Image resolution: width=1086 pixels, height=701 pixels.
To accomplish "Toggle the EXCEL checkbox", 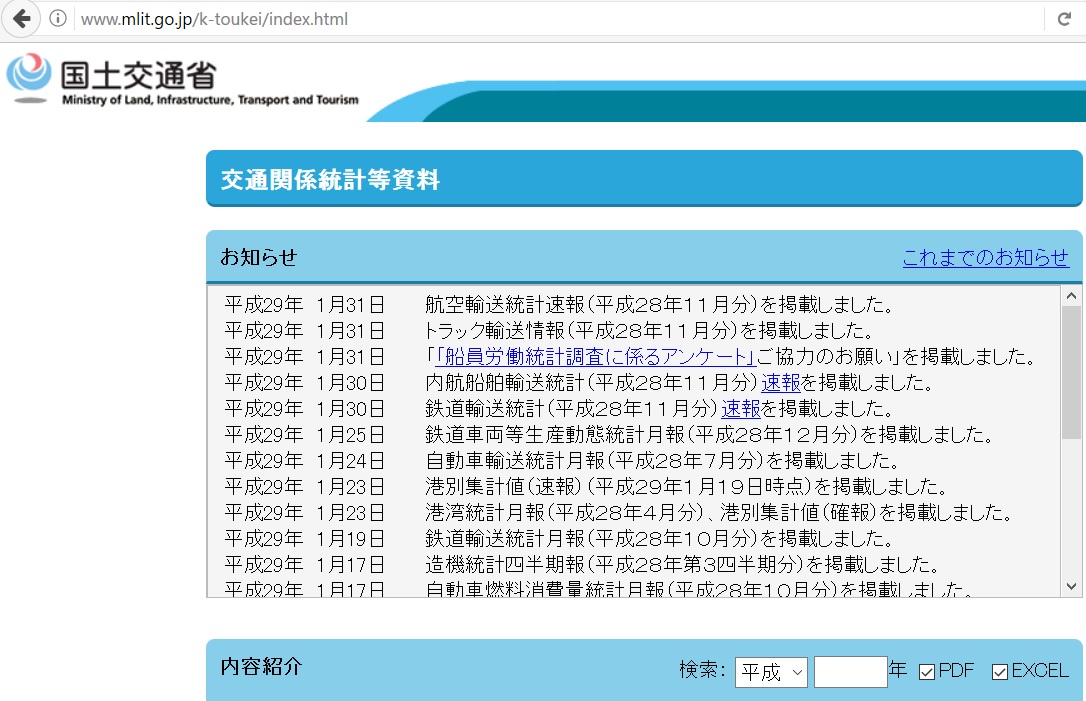I will [1000, 672].
